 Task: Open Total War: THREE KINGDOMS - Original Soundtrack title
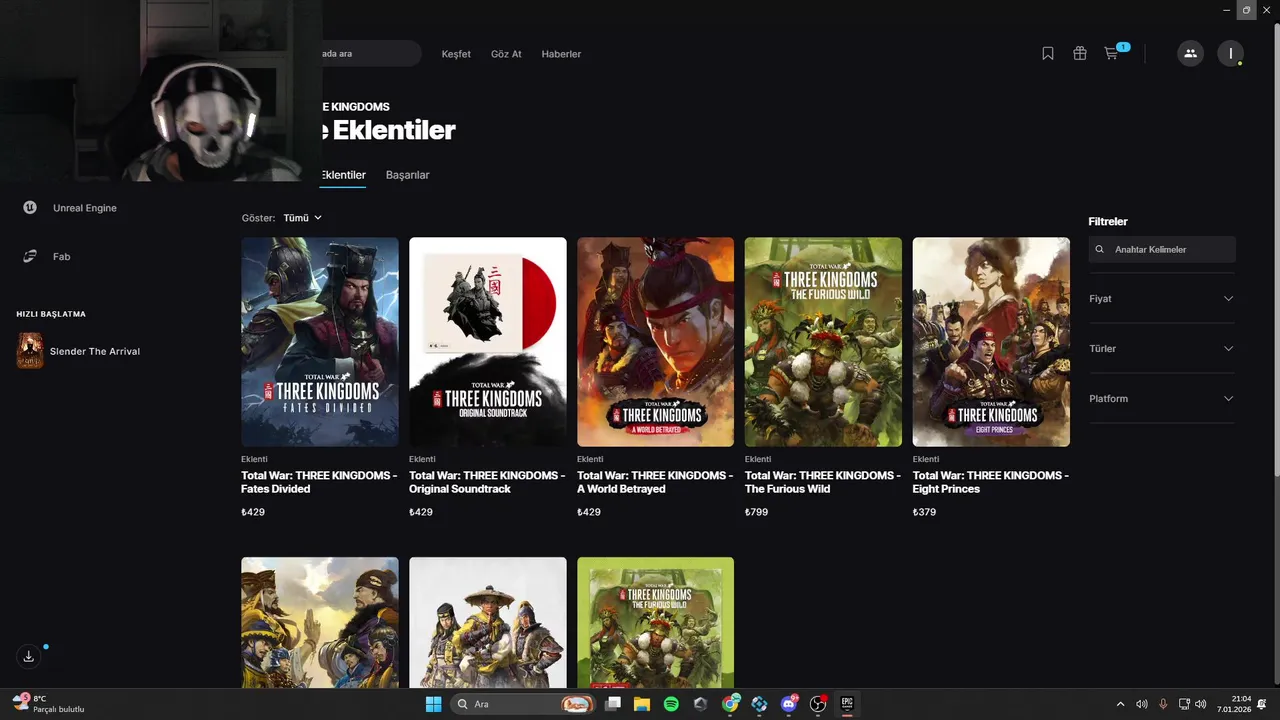point(487,482)
